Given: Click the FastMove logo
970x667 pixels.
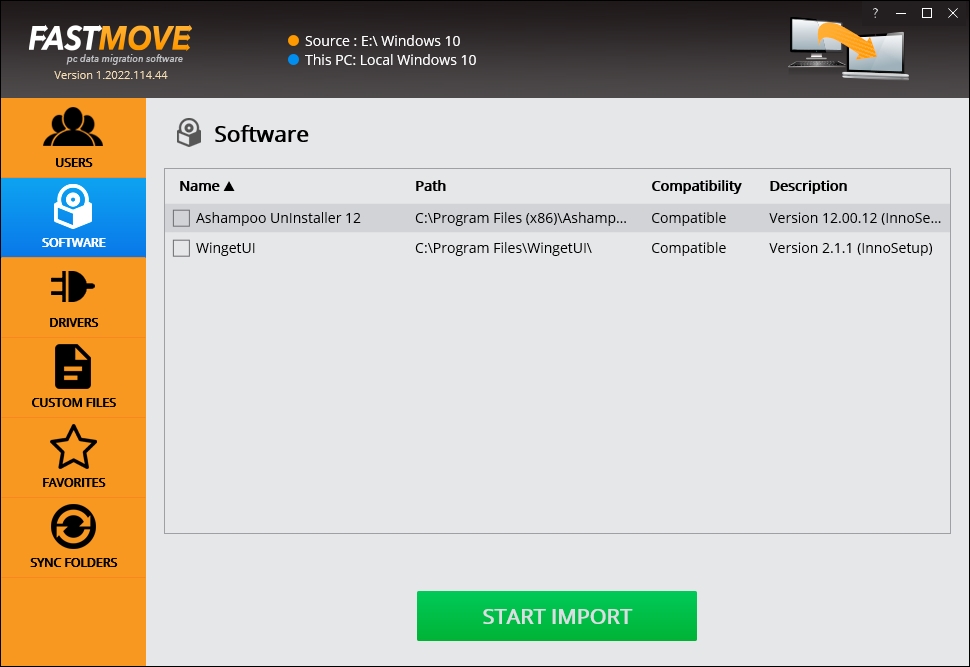Looking at the screenshot, I should 111,43.
